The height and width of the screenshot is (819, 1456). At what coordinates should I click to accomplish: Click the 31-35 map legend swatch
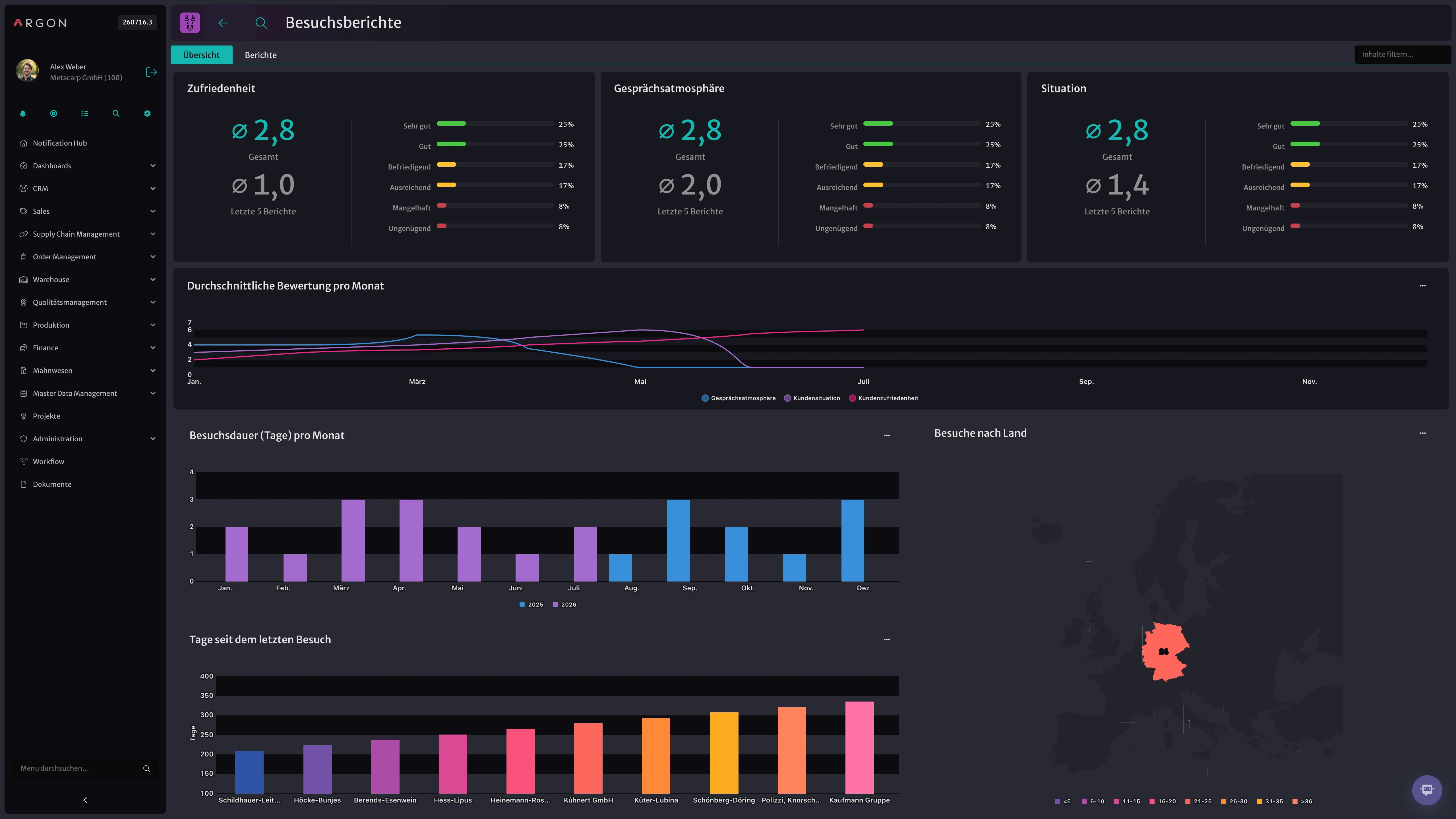1259,801
